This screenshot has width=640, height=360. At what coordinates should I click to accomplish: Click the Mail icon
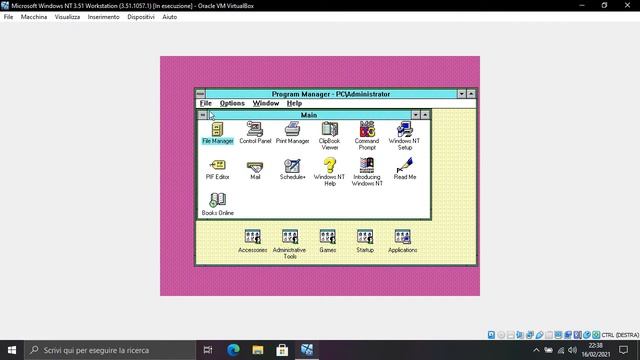tap(255, 169)
